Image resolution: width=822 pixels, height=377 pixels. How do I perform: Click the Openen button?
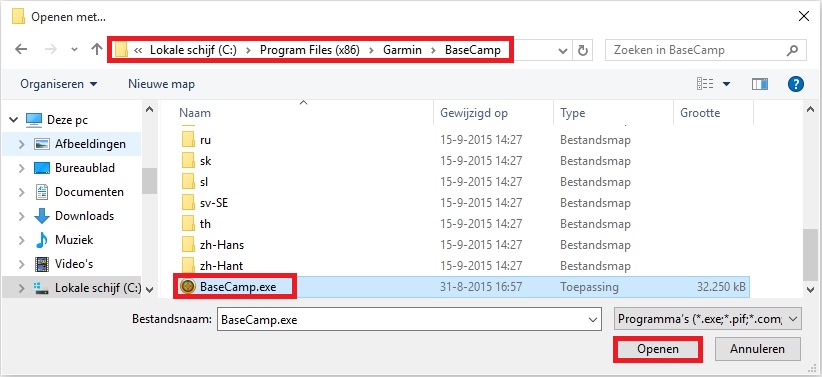[x=657, y=349]
